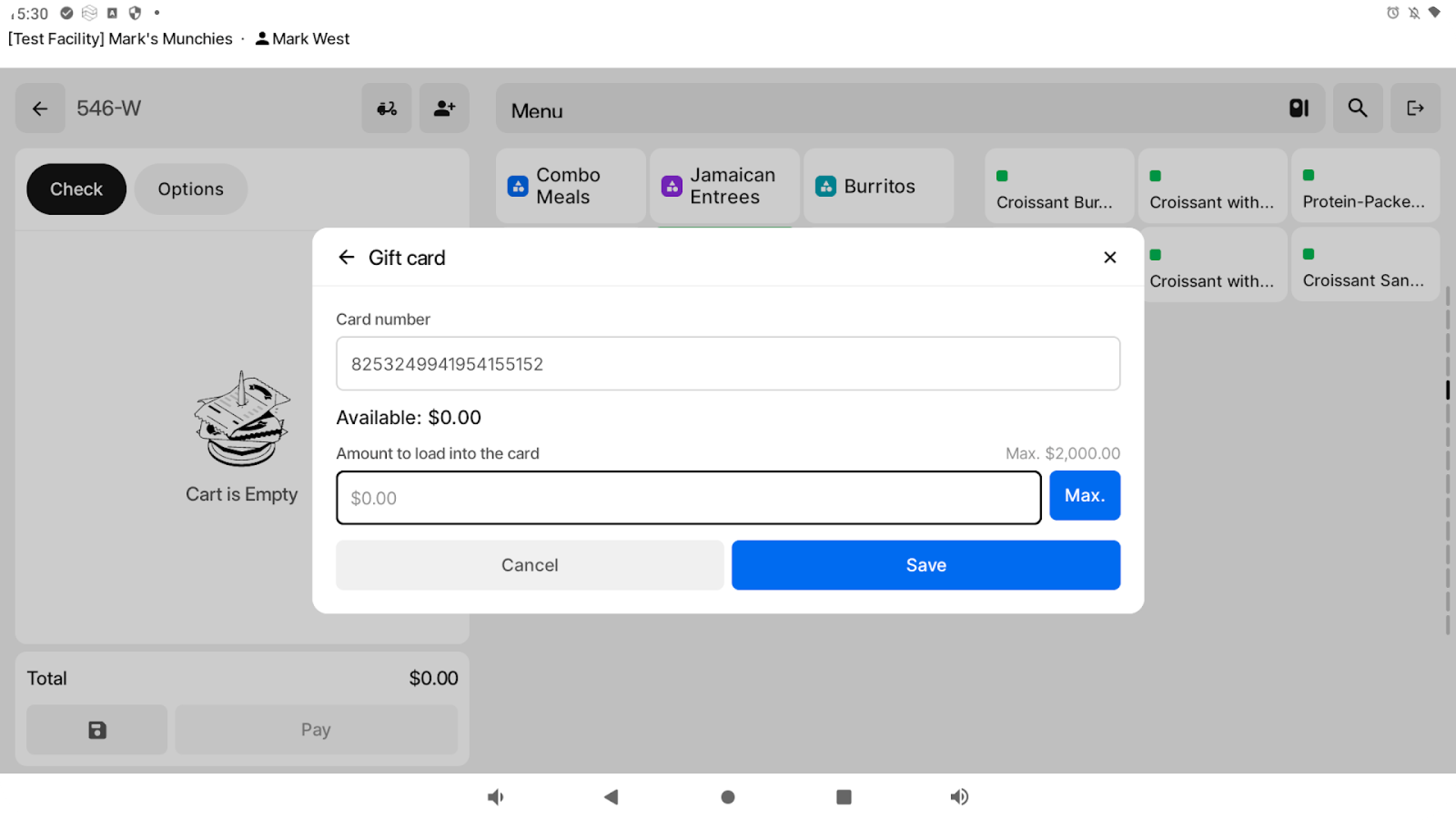The image size is (1456, 821).
Task: Tap the volume up speaker icon
Action: tap(959, 797)
